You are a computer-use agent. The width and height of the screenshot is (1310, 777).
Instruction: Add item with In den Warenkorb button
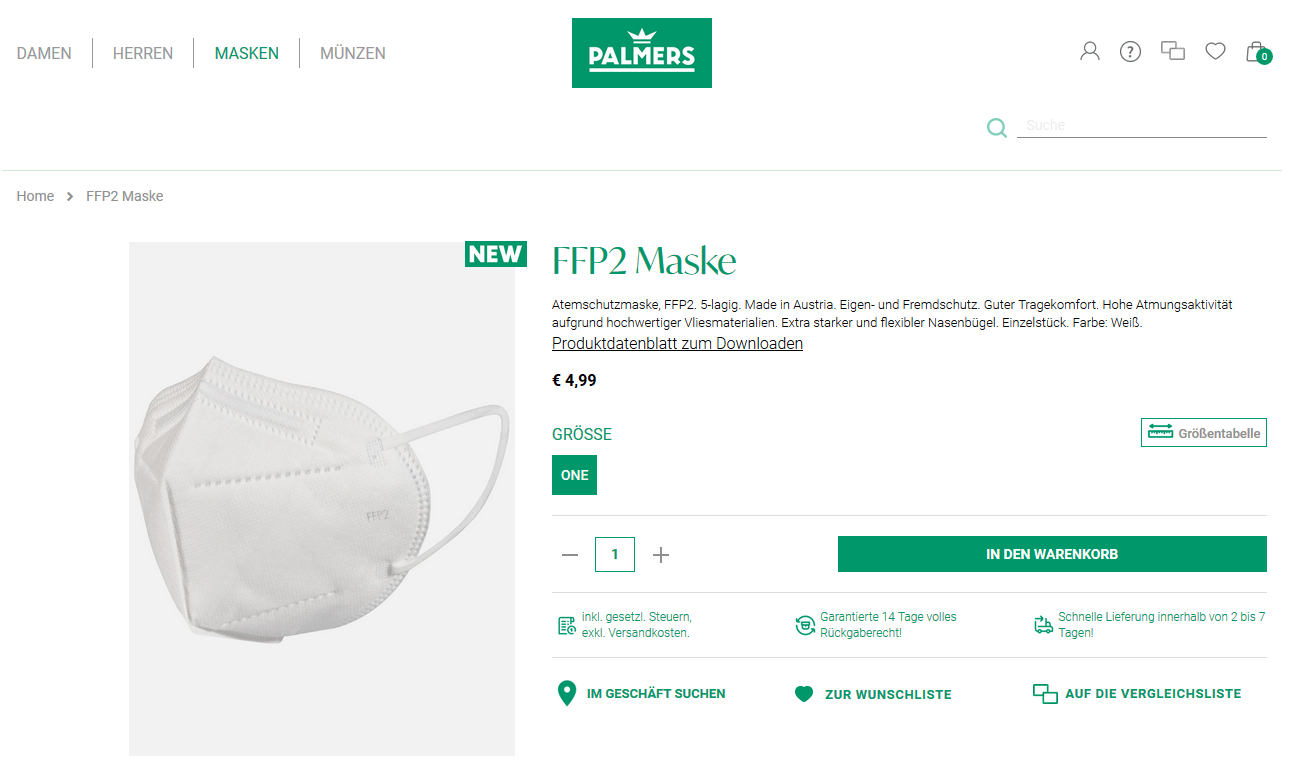click(1052, 554)
